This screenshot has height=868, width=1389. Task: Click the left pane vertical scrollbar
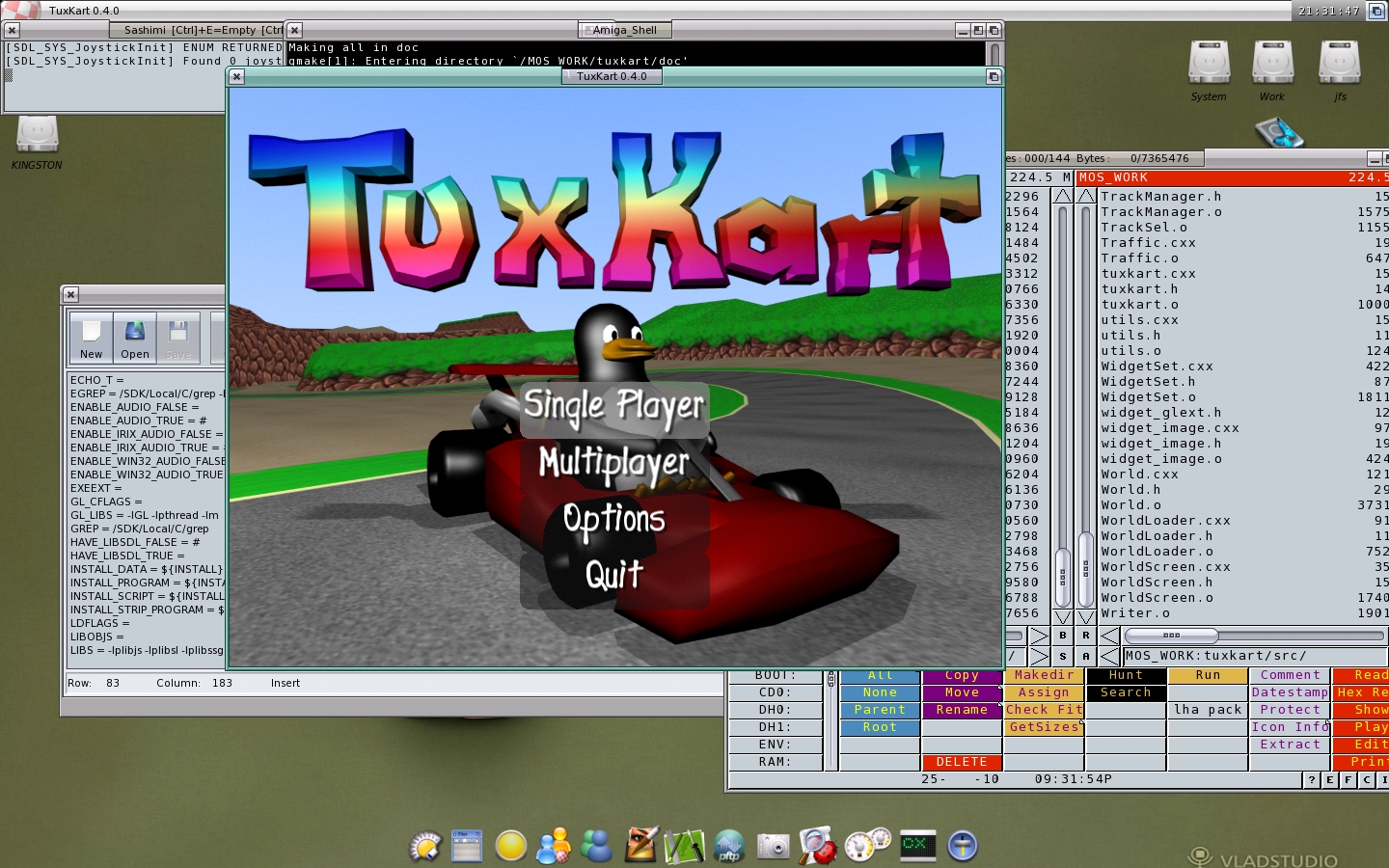point(1063,405)
